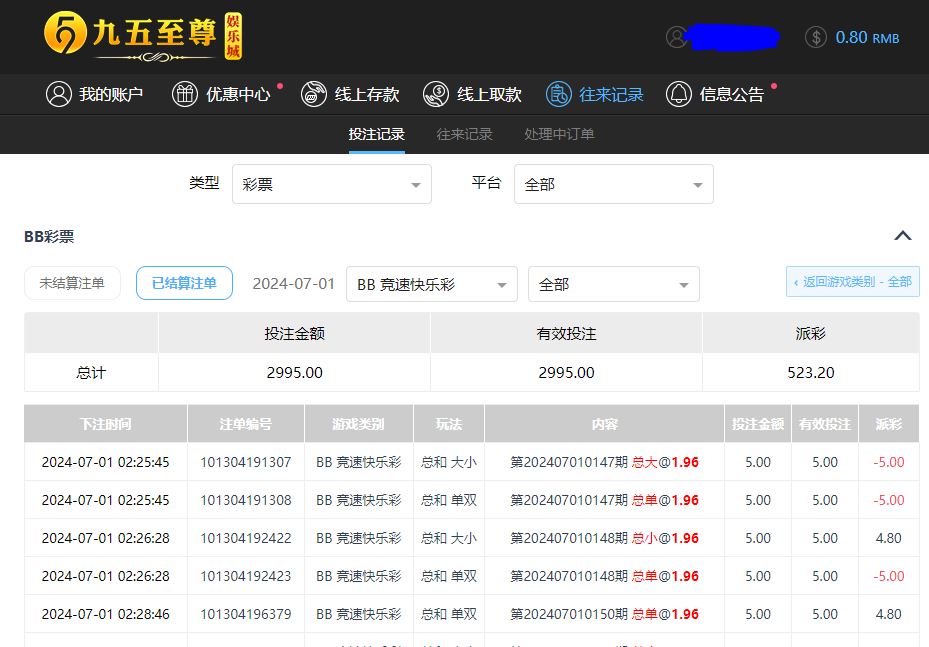Click the 信息公告 bell icon
Image resolution: width=929 pixels, height=647 pixels.
[679, 94]
